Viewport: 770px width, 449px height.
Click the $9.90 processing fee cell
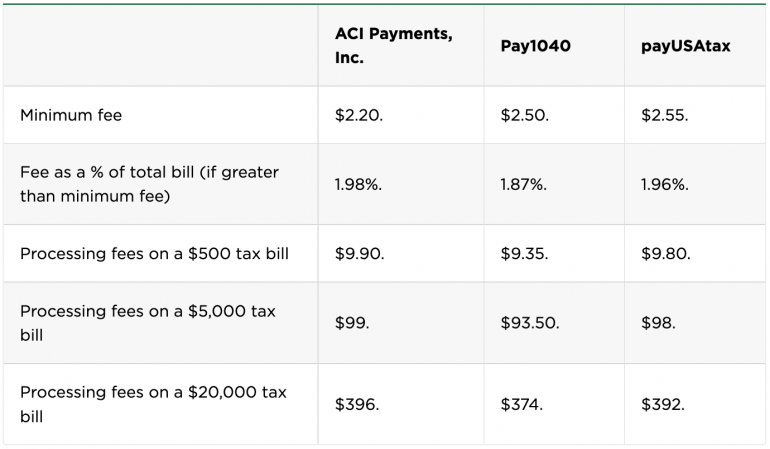point(359,253)
